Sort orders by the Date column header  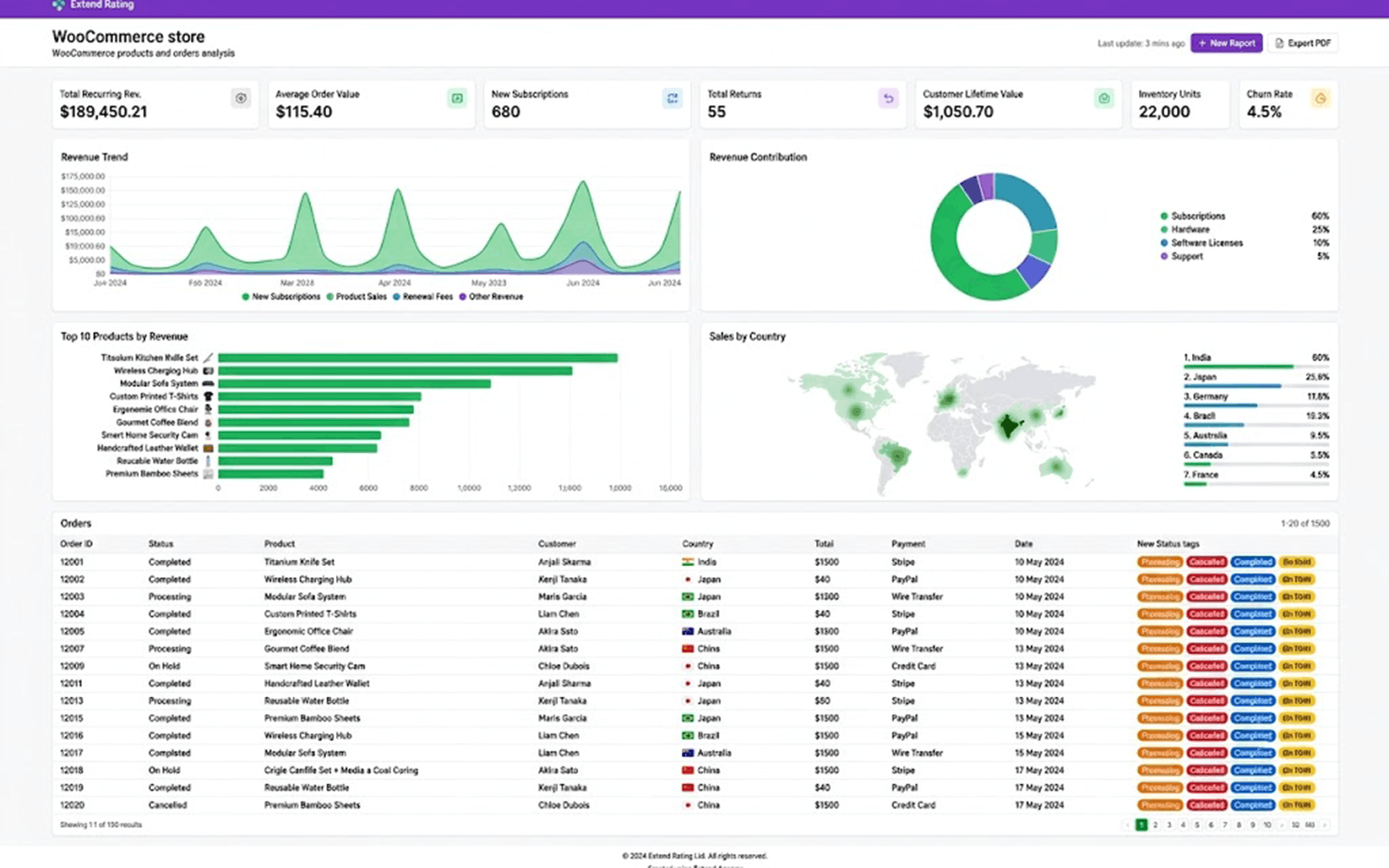tap(1024, 543)
